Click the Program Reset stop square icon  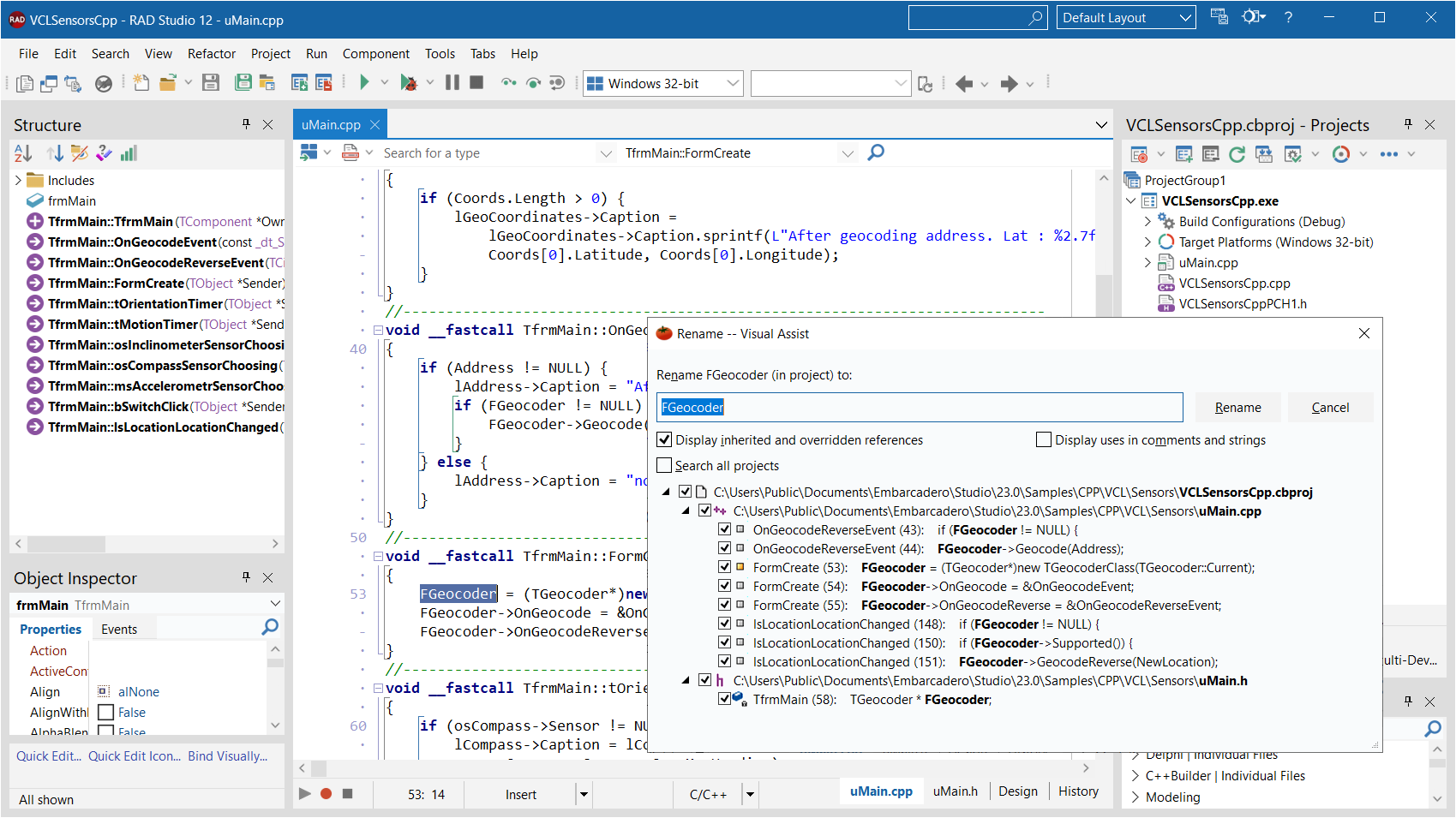coord(476,83)
